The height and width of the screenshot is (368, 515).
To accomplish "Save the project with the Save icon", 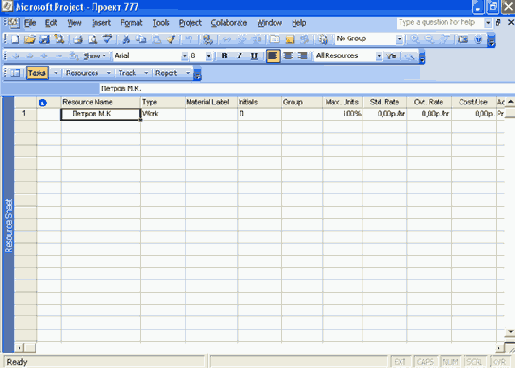I will pos(44,39).
